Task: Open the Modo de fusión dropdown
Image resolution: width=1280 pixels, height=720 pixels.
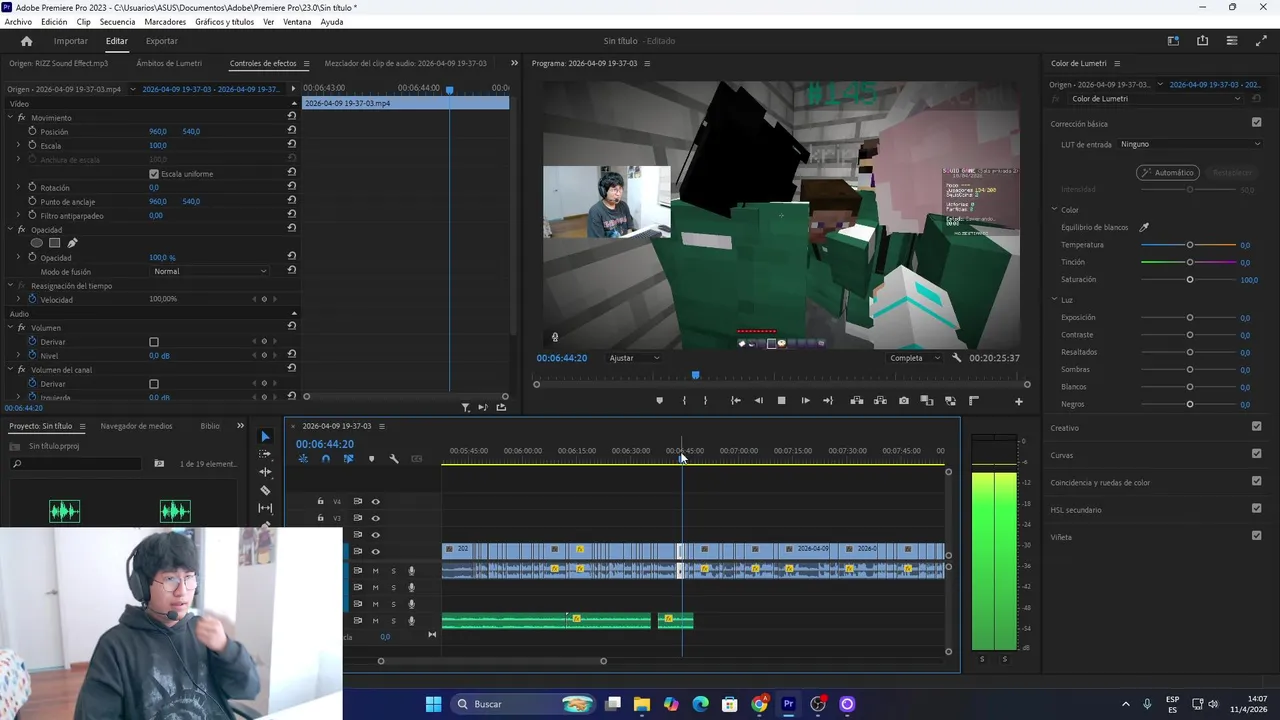Action: (x=209, y=271)
